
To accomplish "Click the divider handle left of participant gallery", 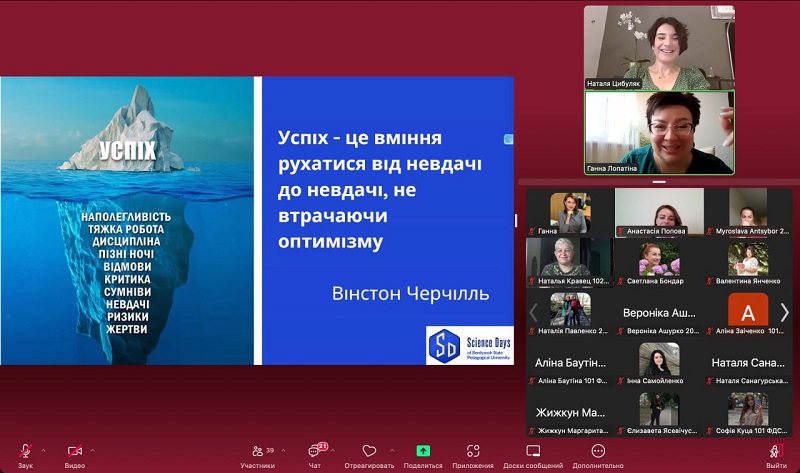I will [x=517, y=219].
